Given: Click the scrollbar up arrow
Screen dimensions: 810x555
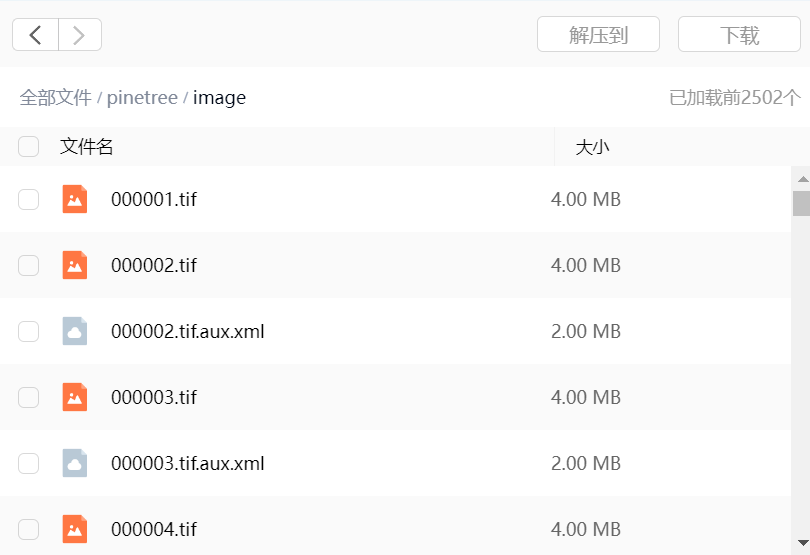Looking at the screenshot, I should [x=801, y=179].
